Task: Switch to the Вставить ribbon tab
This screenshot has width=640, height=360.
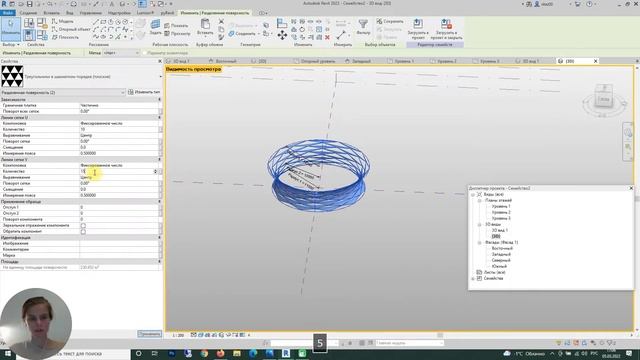Action: tap(51, 13)
